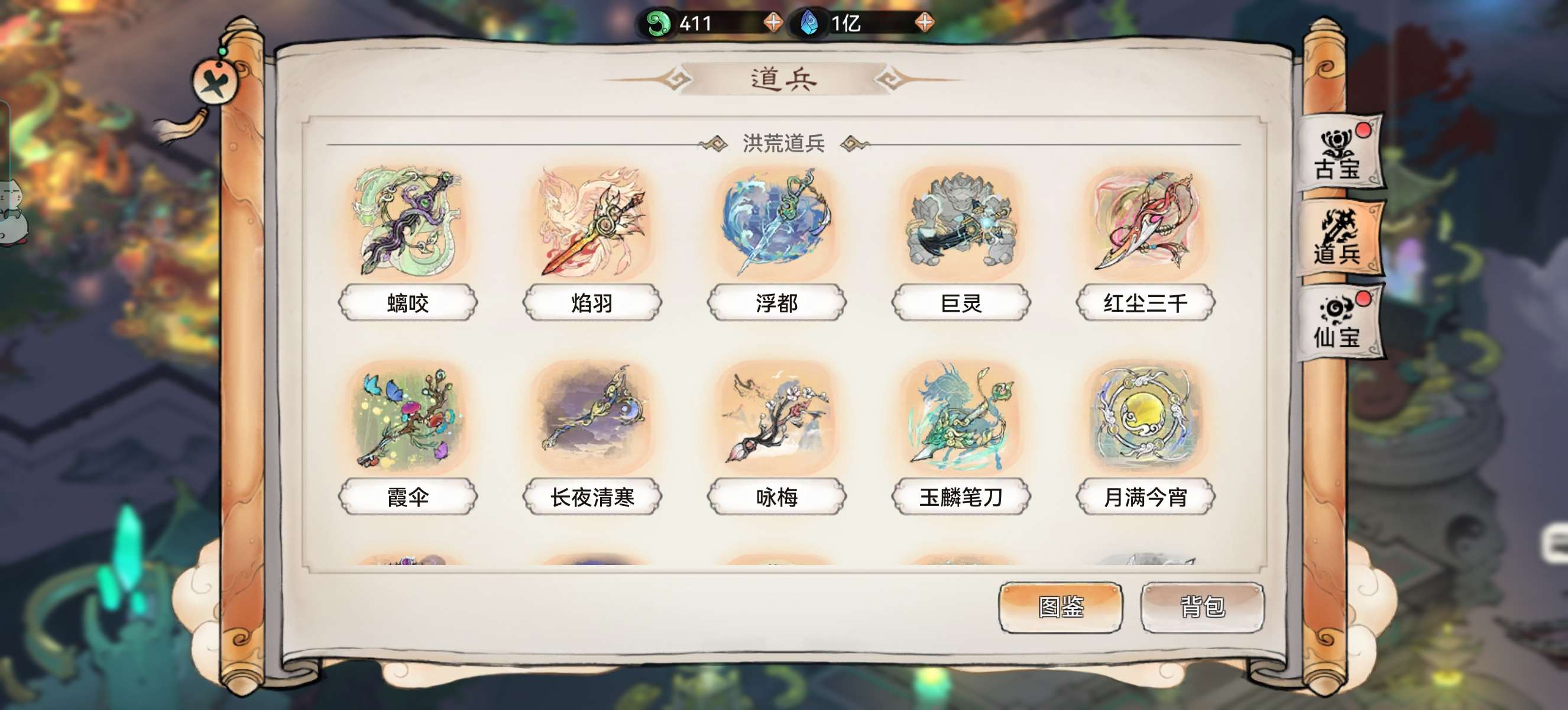Add more blue crystal currency
This screenshot has height=710, width=1568.
[924, 23]
